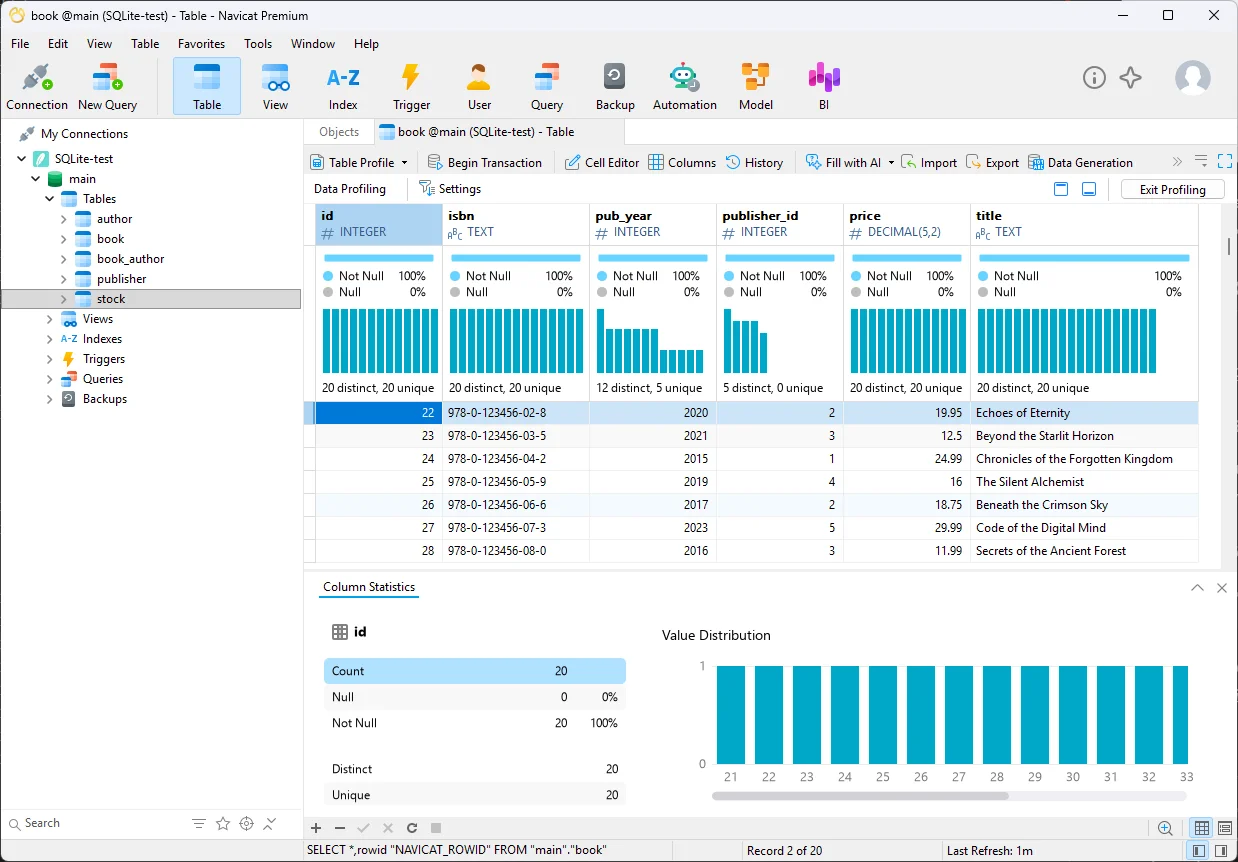The image size is (1238, 862).
Task: Open the Index objects button
Action: tap(343, 86)
